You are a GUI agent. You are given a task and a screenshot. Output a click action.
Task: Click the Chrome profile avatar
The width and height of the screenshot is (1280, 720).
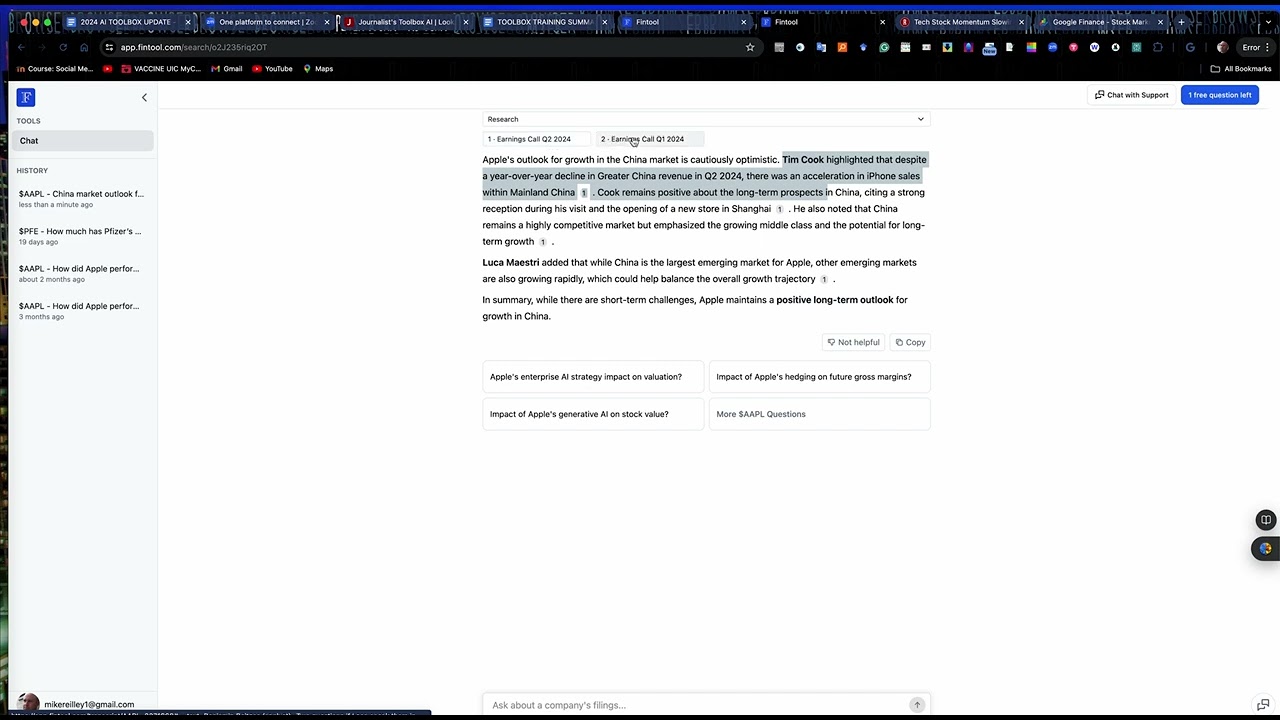point(1223,47)
